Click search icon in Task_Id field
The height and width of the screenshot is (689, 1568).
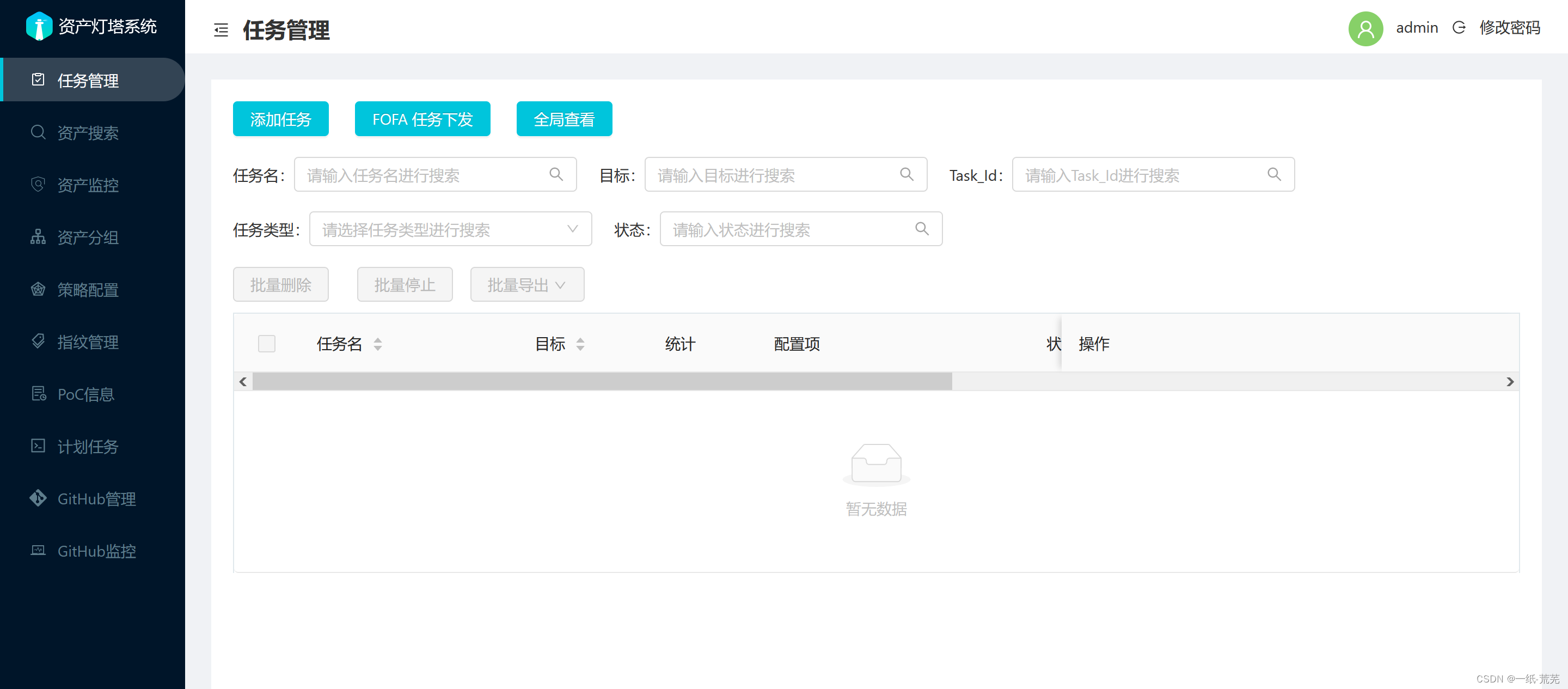tap(1273, 175)
